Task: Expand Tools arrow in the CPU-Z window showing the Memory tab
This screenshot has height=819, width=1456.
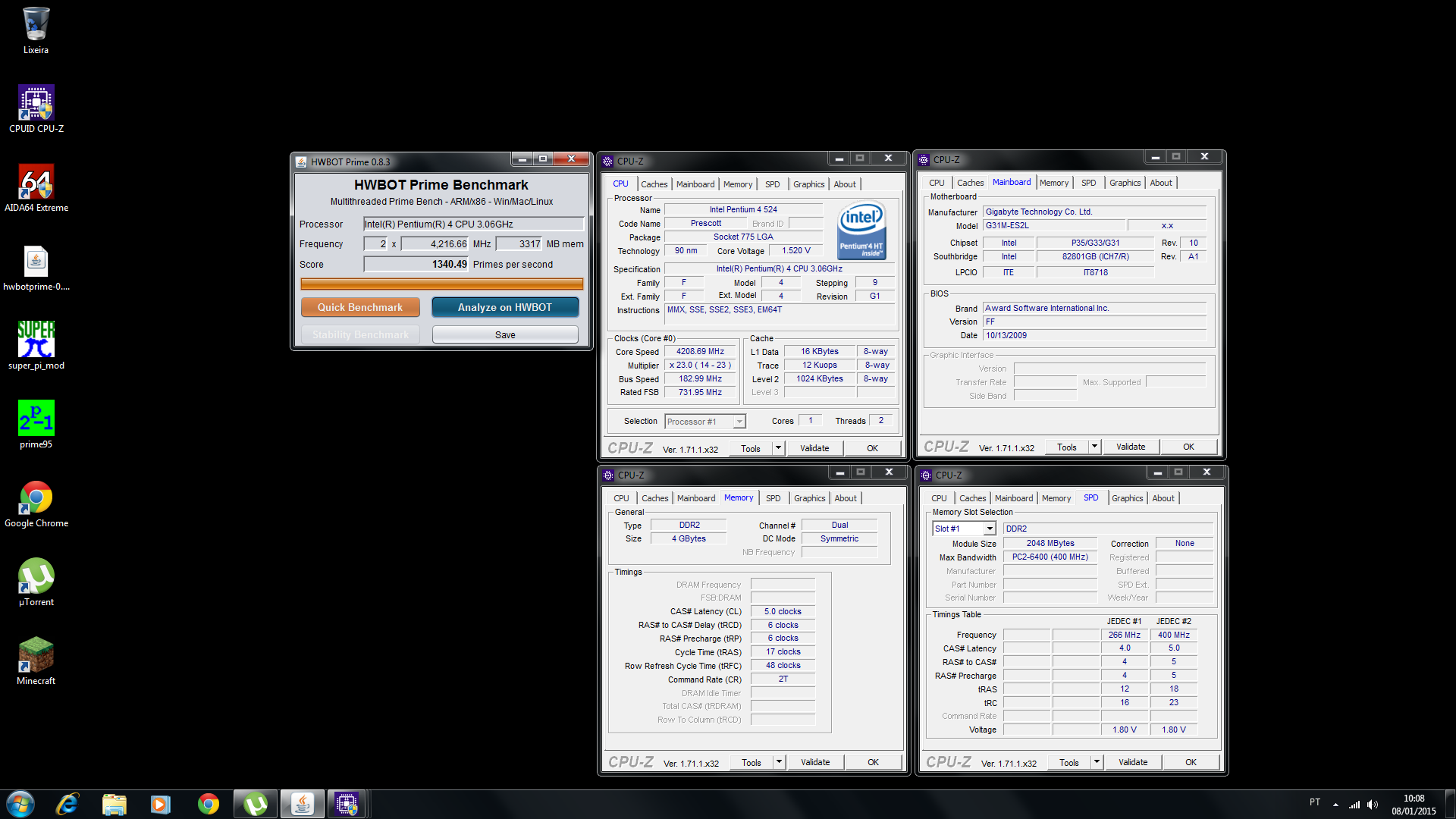Action: click(x=779, y=762)
